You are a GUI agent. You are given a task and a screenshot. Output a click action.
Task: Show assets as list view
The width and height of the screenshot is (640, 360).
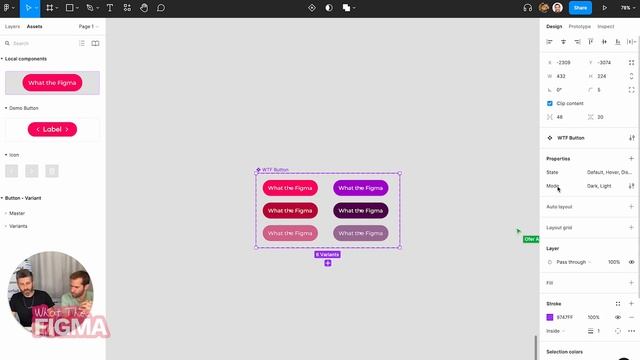point(82,43)
